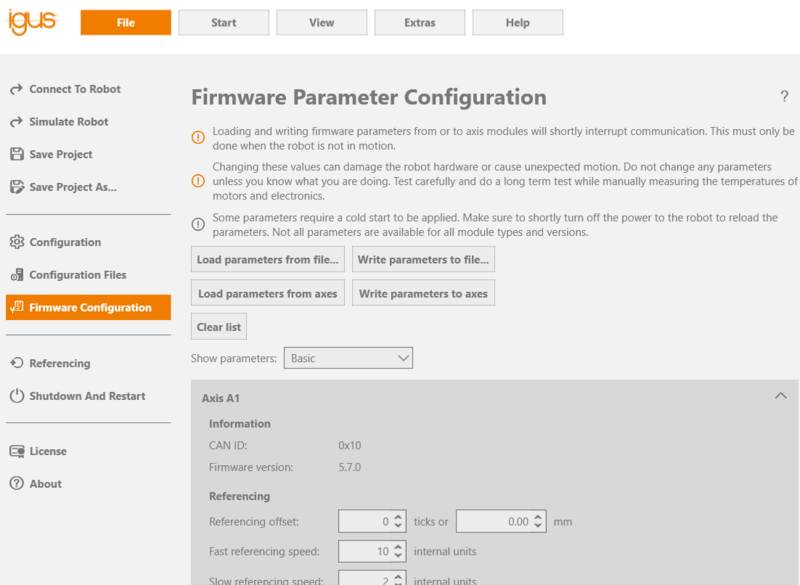Click the Referencing circular arrow icon

pos(17,363)
